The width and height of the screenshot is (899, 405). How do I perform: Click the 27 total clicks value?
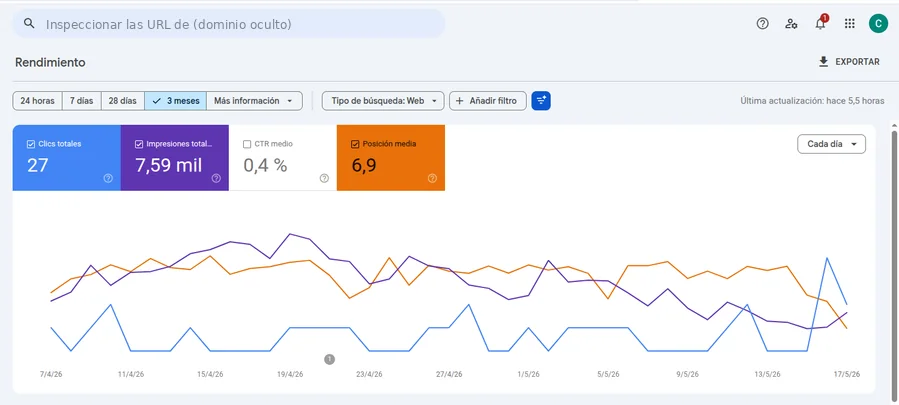pos(38,166)
